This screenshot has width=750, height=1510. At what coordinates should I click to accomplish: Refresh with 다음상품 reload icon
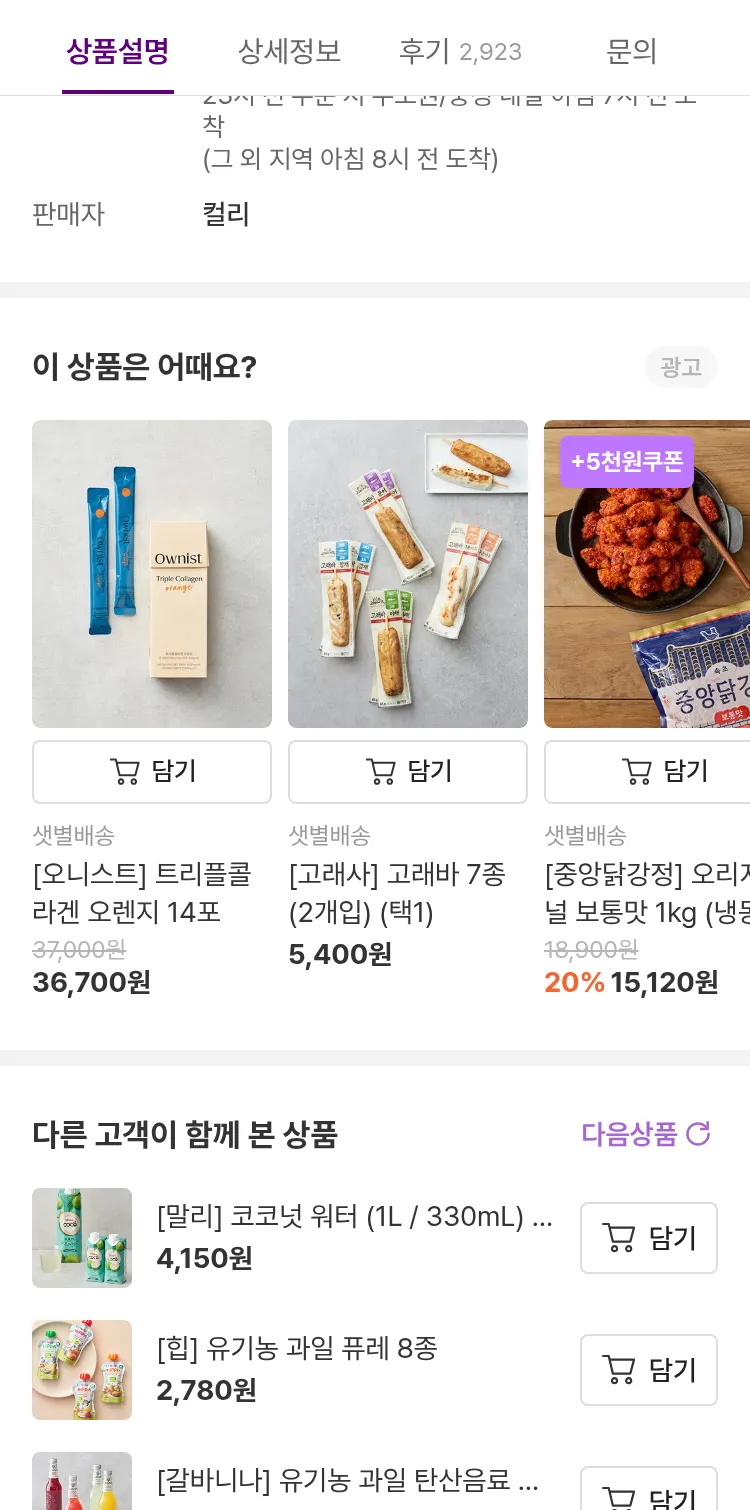[x=698, y=1134]
